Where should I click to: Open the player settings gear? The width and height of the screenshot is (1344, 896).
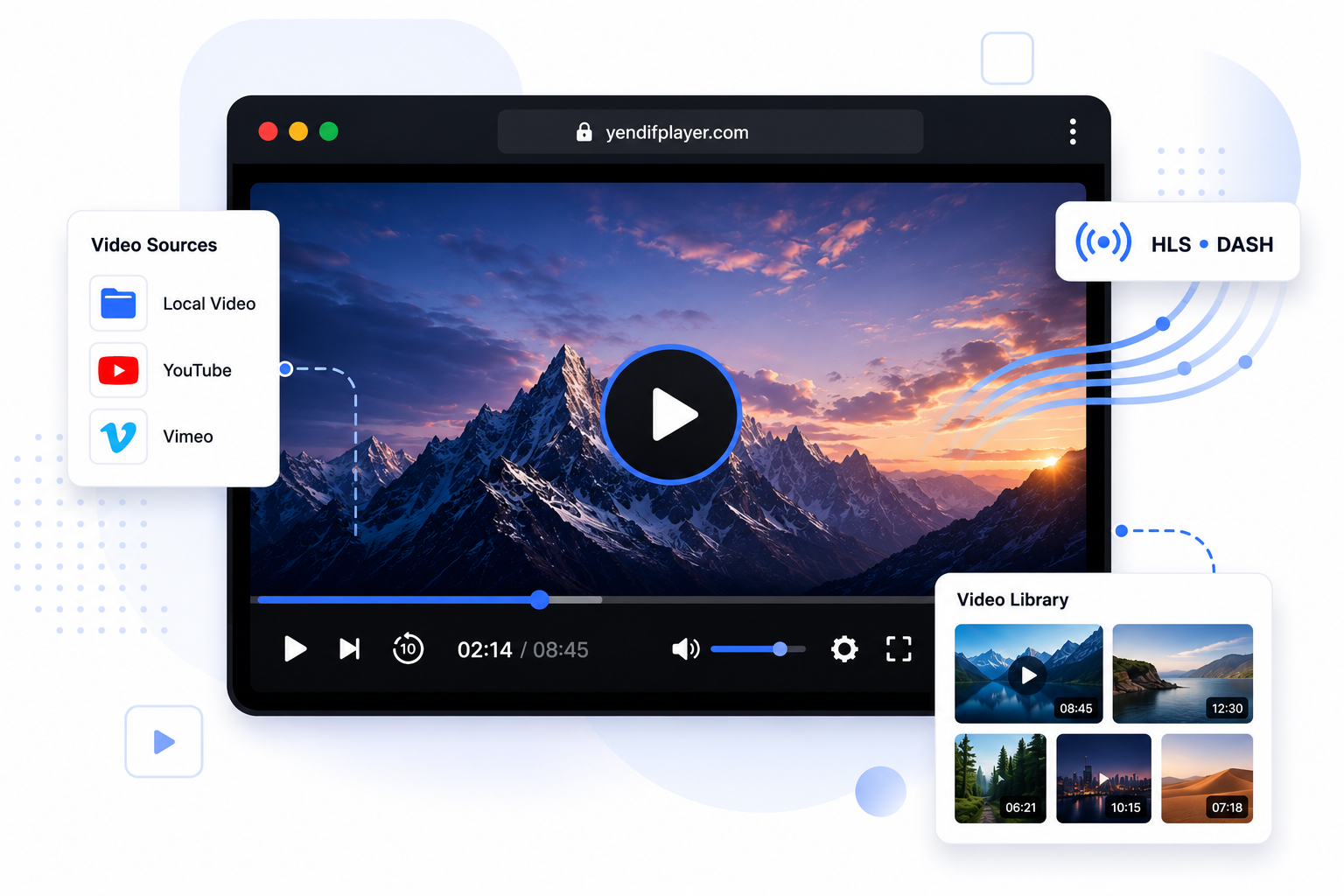844,648
